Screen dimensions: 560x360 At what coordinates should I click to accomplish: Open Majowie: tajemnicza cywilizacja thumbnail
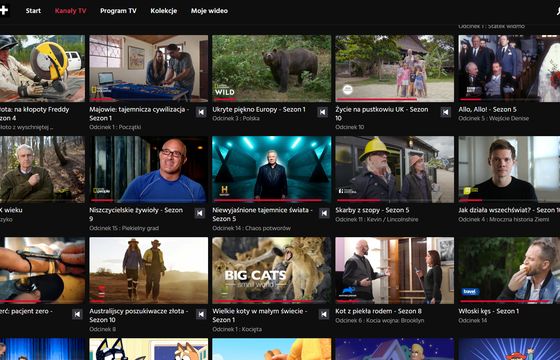pyautogui.click(x=149, y=68)
